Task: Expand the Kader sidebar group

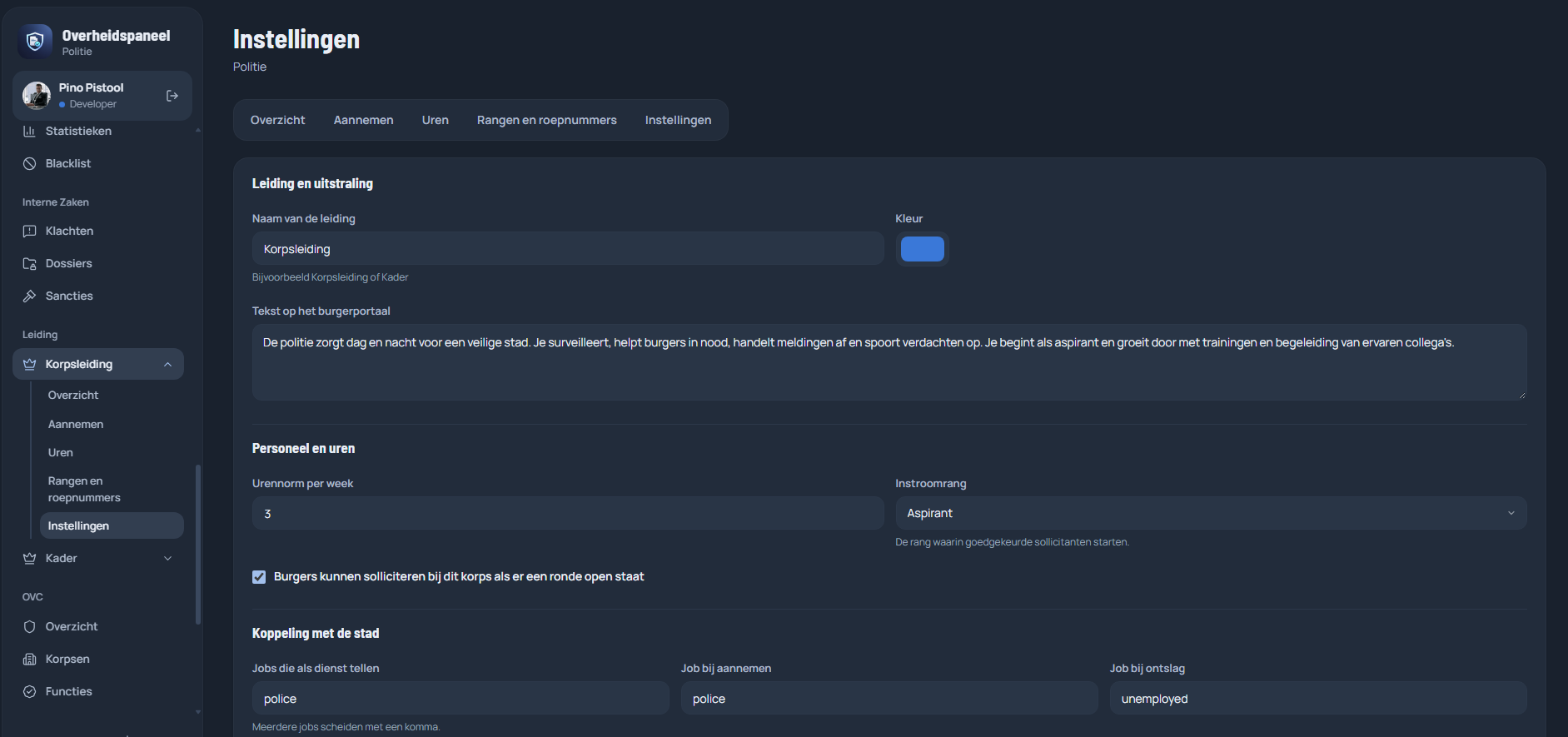Action: pyautogui.click(x=168, y=558)
